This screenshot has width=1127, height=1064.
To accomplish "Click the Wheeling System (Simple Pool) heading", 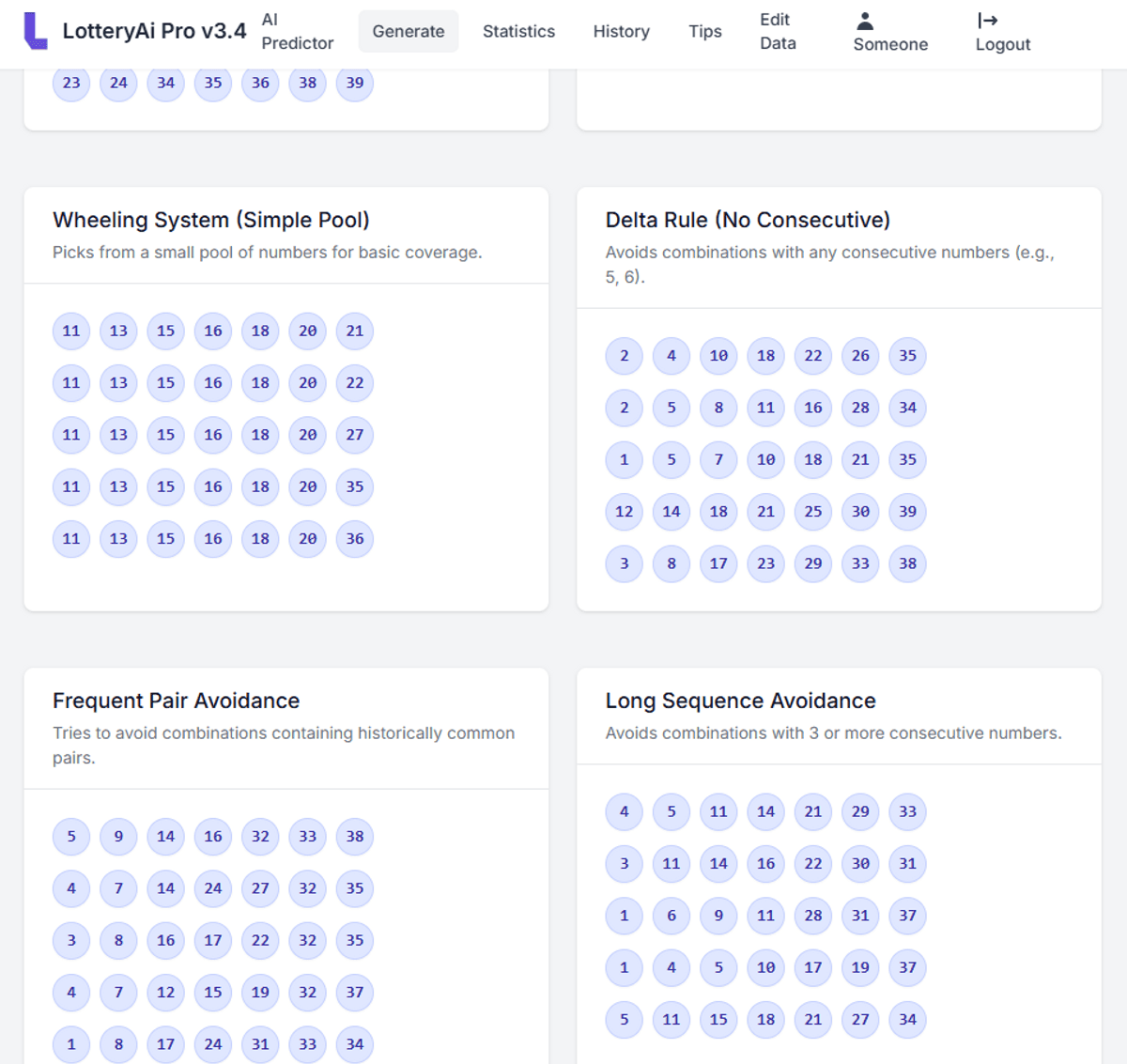I will pos(211,220).
